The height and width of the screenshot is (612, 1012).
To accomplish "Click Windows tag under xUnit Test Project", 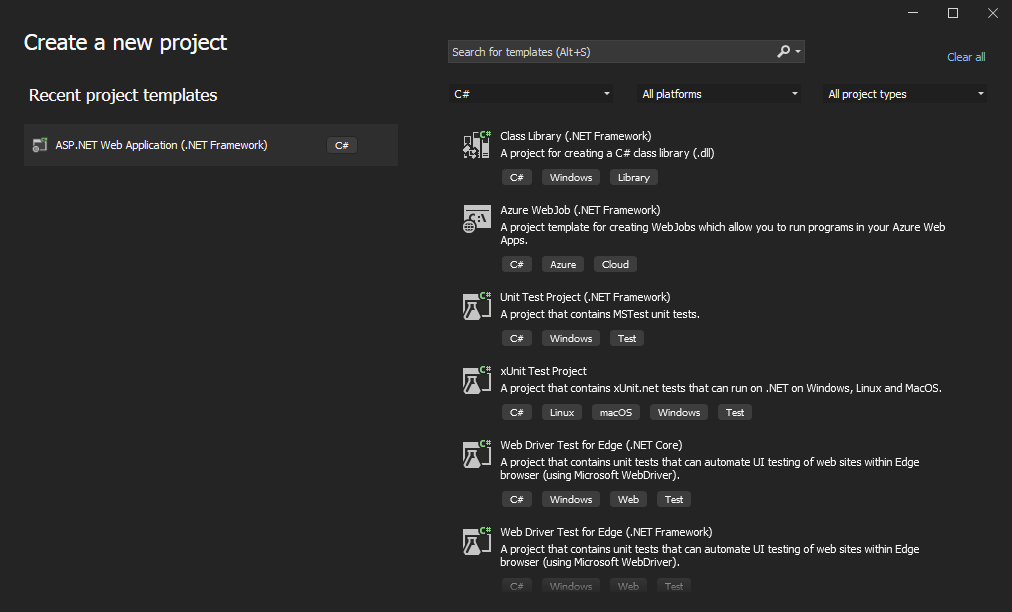I will point(679,413).
